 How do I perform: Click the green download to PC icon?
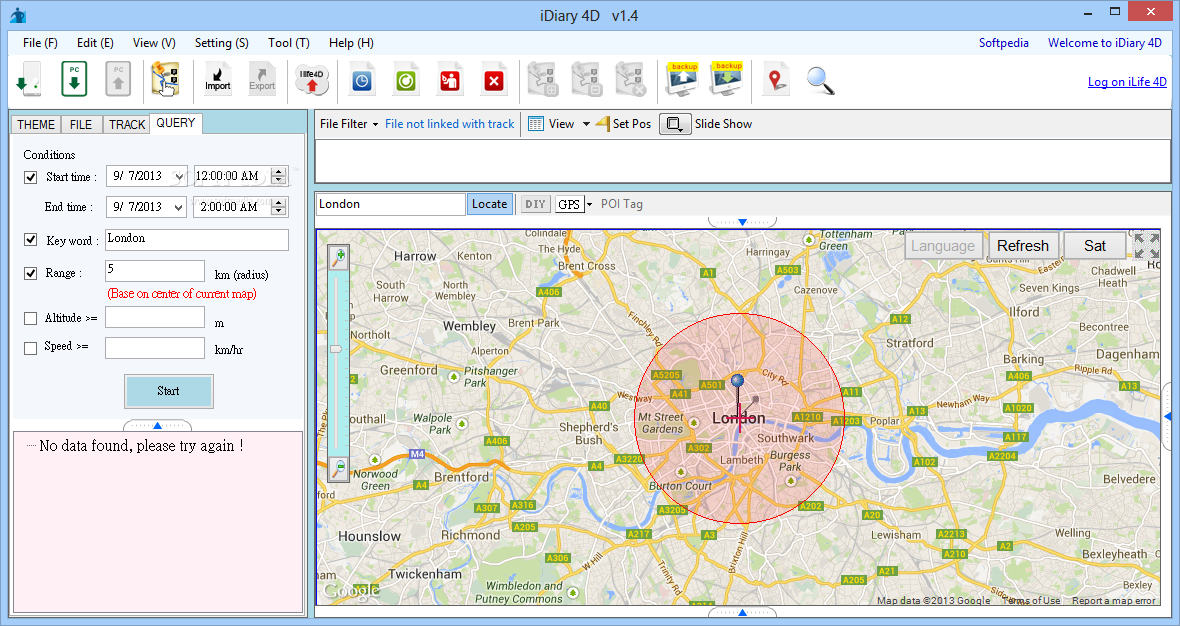[74, 79]
